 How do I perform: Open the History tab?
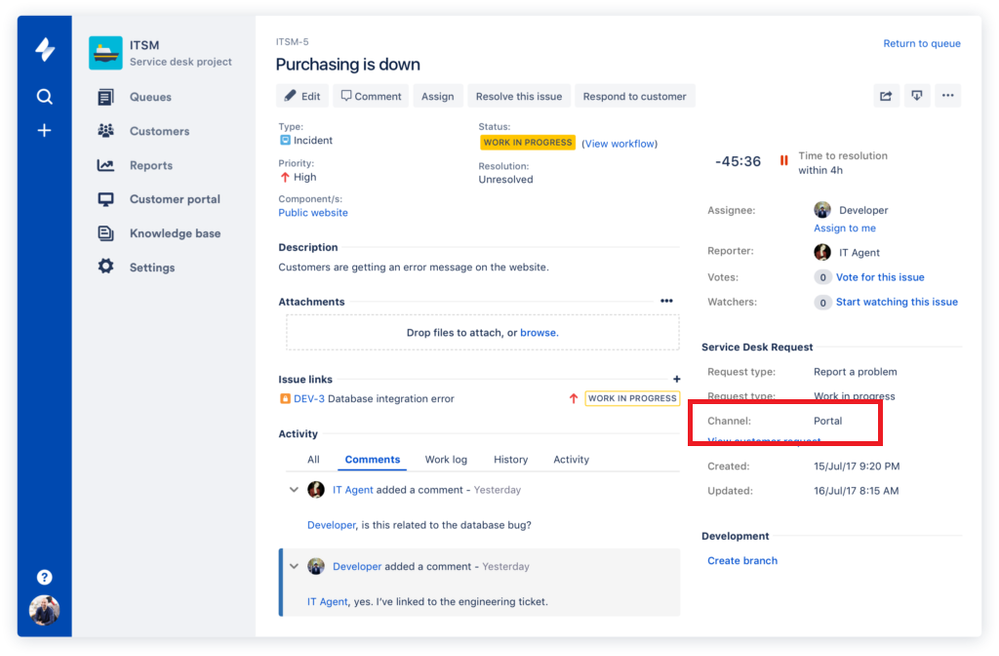click(x=510, y=459)
